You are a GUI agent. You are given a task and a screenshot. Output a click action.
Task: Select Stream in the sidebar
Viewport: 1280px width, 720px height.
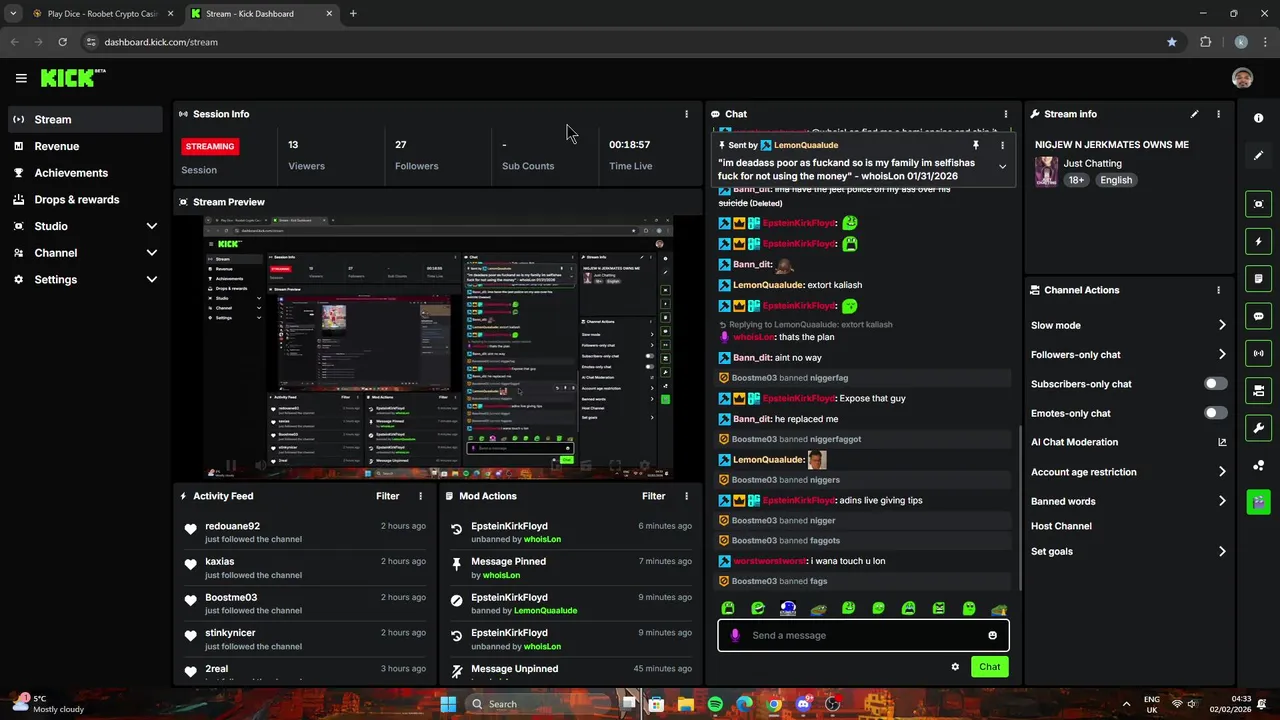tap(85, 119)
